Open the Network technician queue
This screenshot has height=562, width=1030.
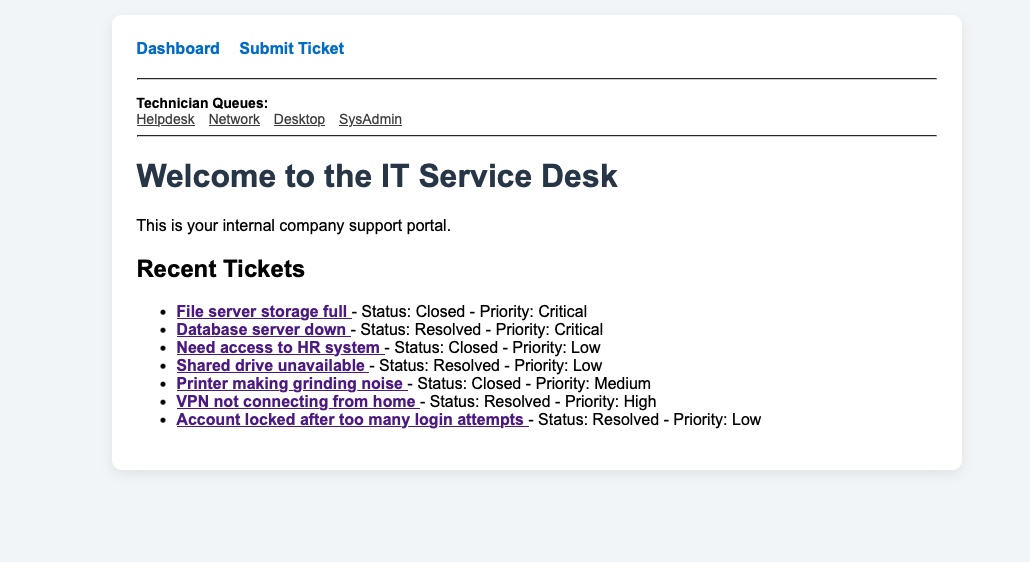coord(234,120)
